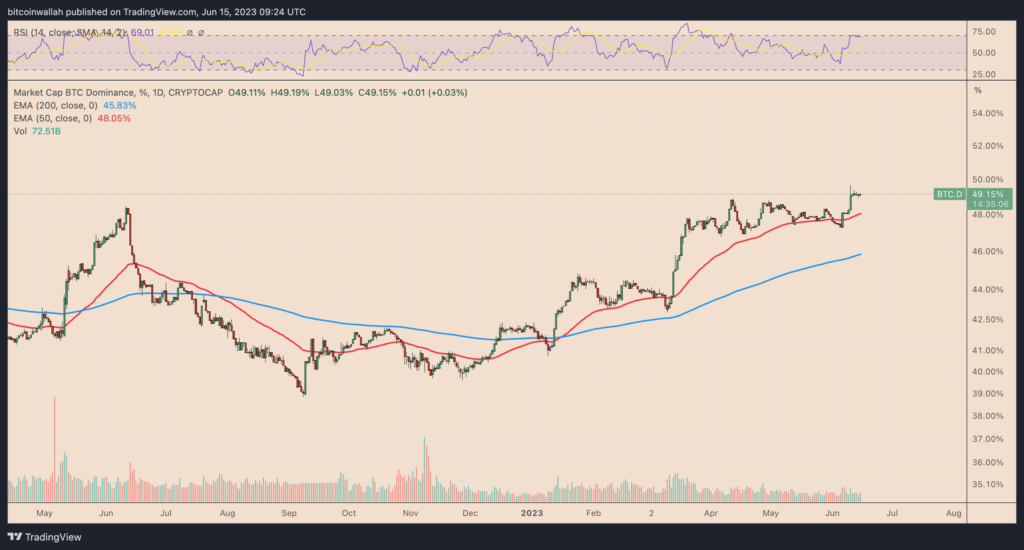The image size is (1024, 550).
Task: Select the RSI indicator legend title
Action: pos(70,33)
